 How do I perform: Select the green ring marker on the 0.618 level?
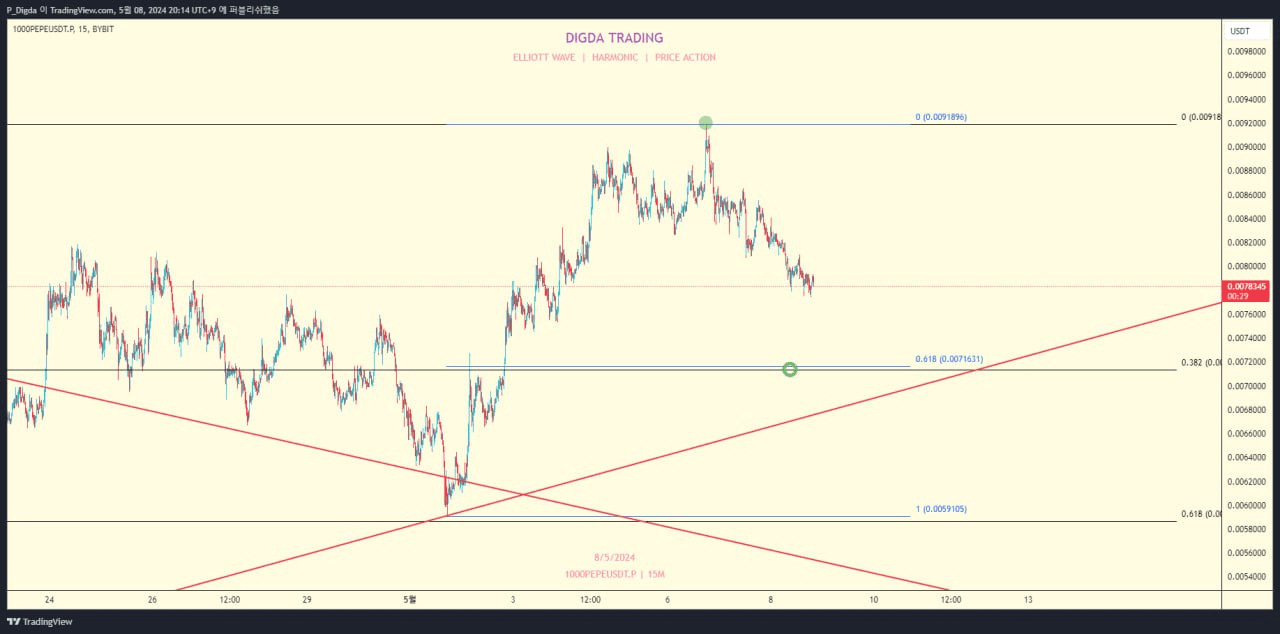(790, 370)
